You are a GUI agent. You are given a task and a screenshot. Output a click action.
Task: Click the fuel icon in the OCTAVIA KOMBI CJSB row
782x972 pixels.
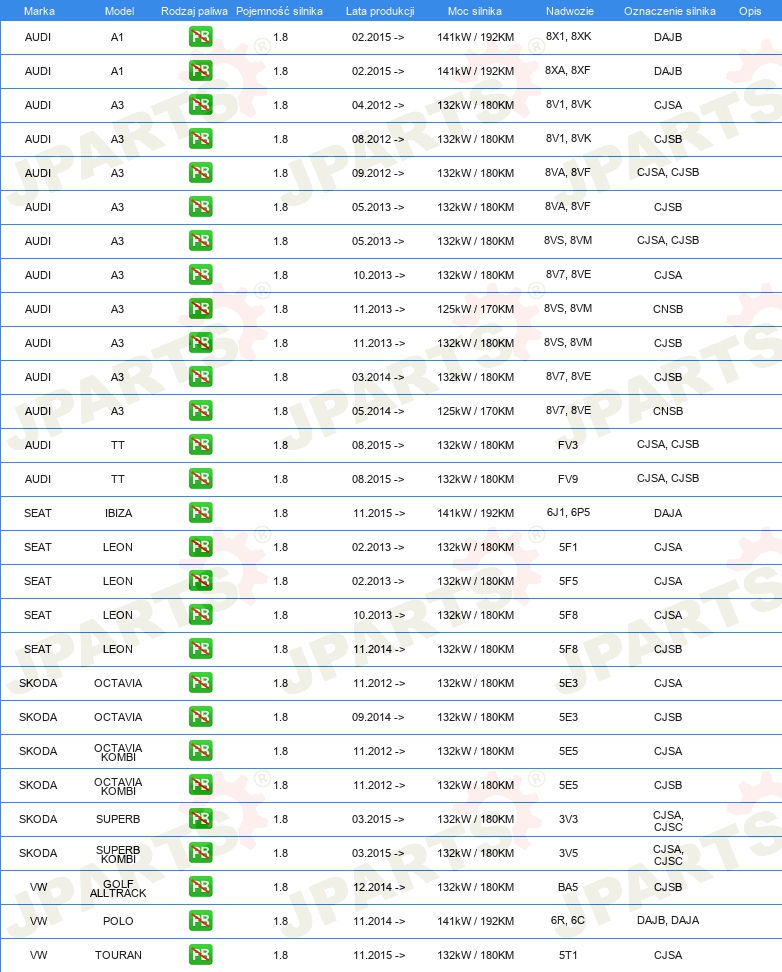pyautogui.click(x=200, y=785)
